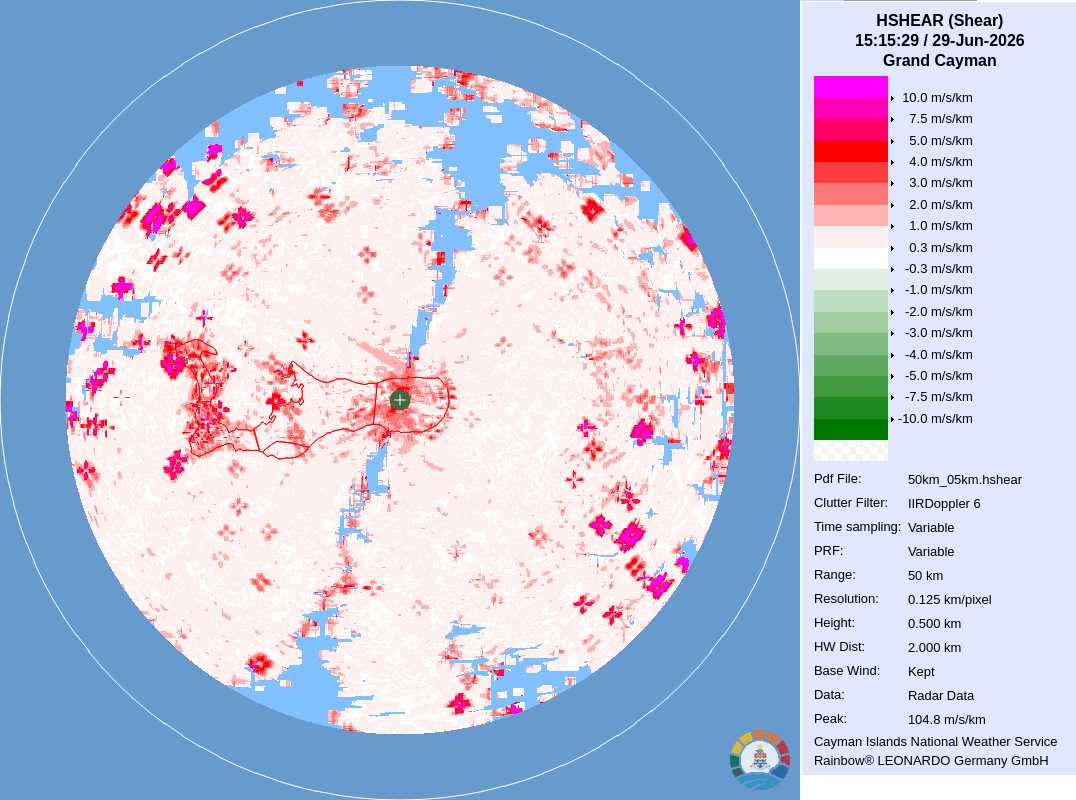
Task: Click the light pink 1.0 m/s/km swatch
Action: 850,215
